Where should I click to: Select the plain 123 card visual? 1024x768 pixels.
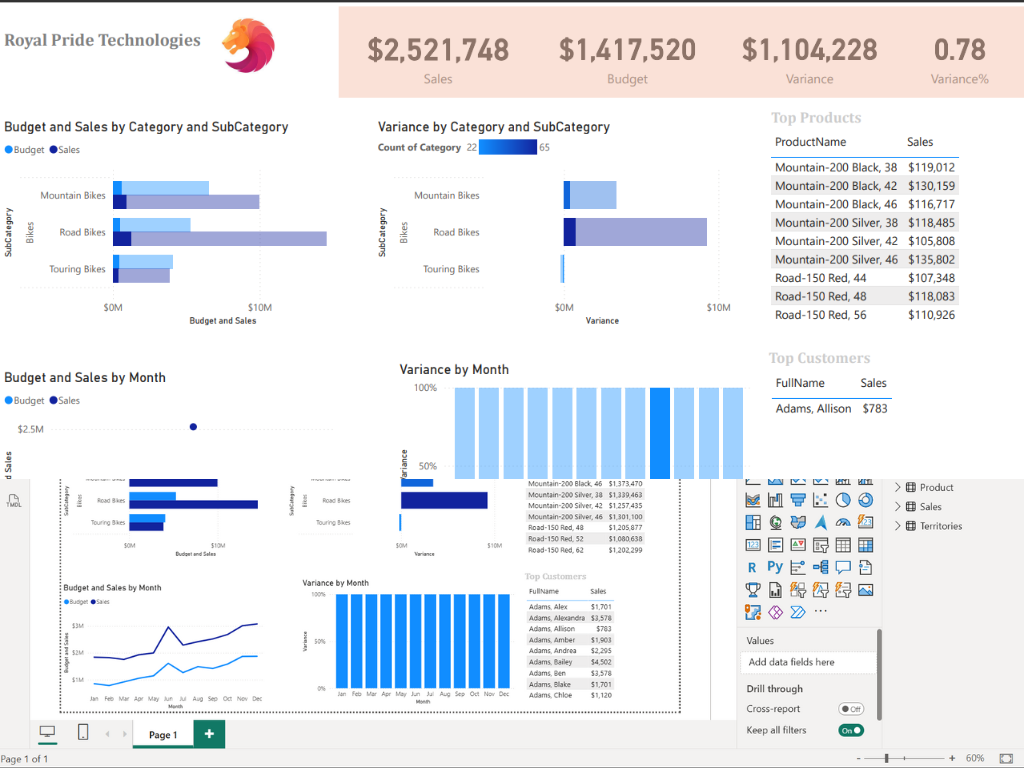(753, 545)
